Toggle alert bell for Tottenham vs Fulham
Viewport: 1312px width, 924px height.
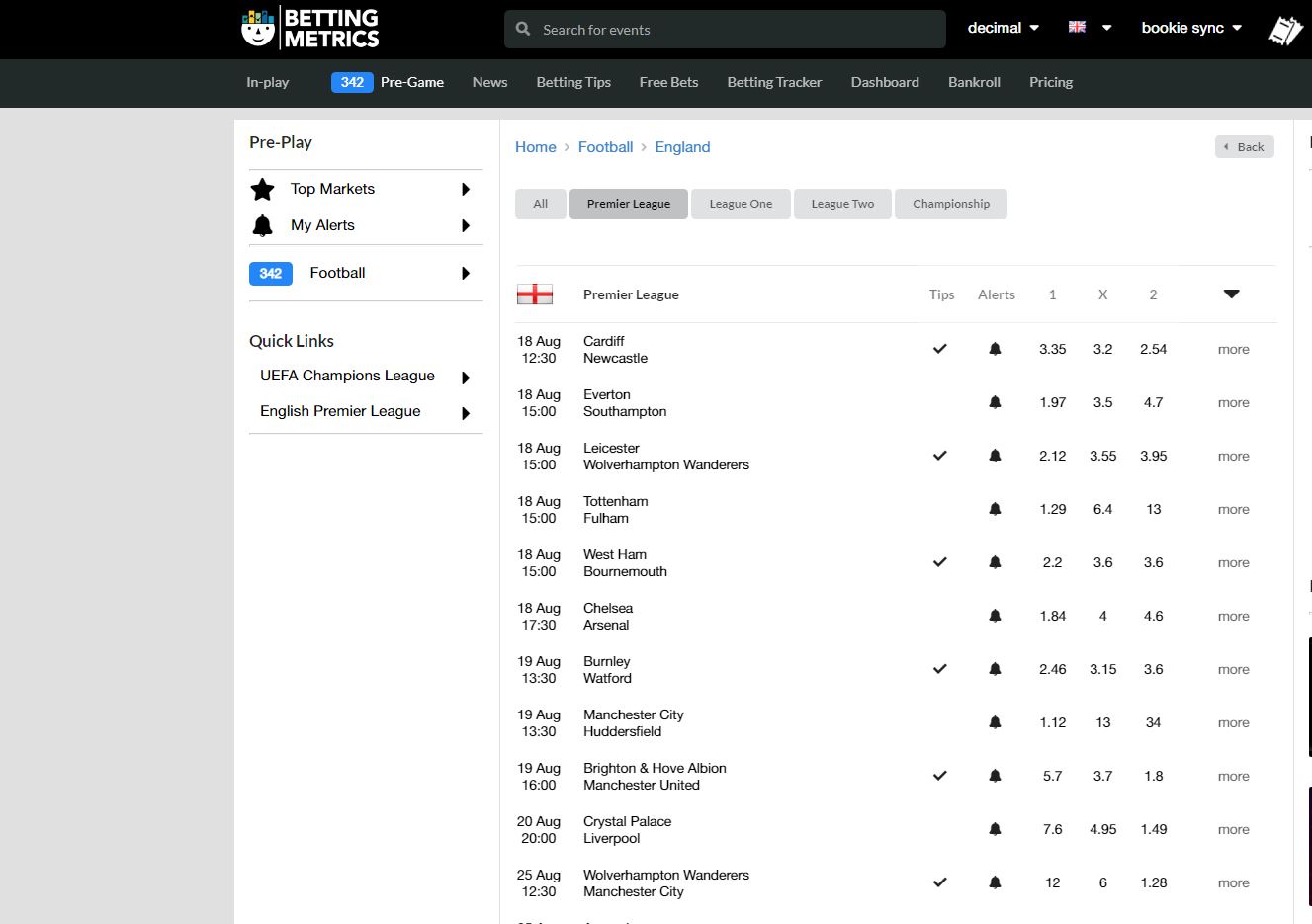[995, 509]
